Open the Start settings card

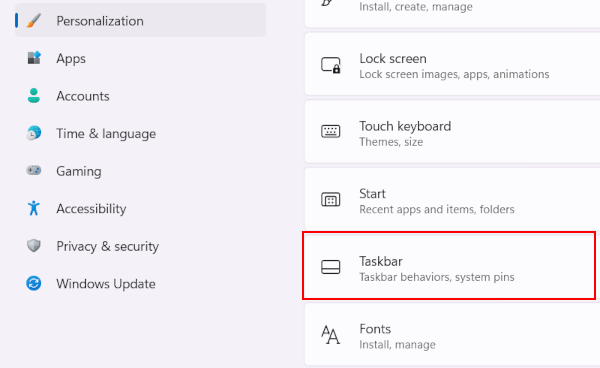[x=452, y=199]
